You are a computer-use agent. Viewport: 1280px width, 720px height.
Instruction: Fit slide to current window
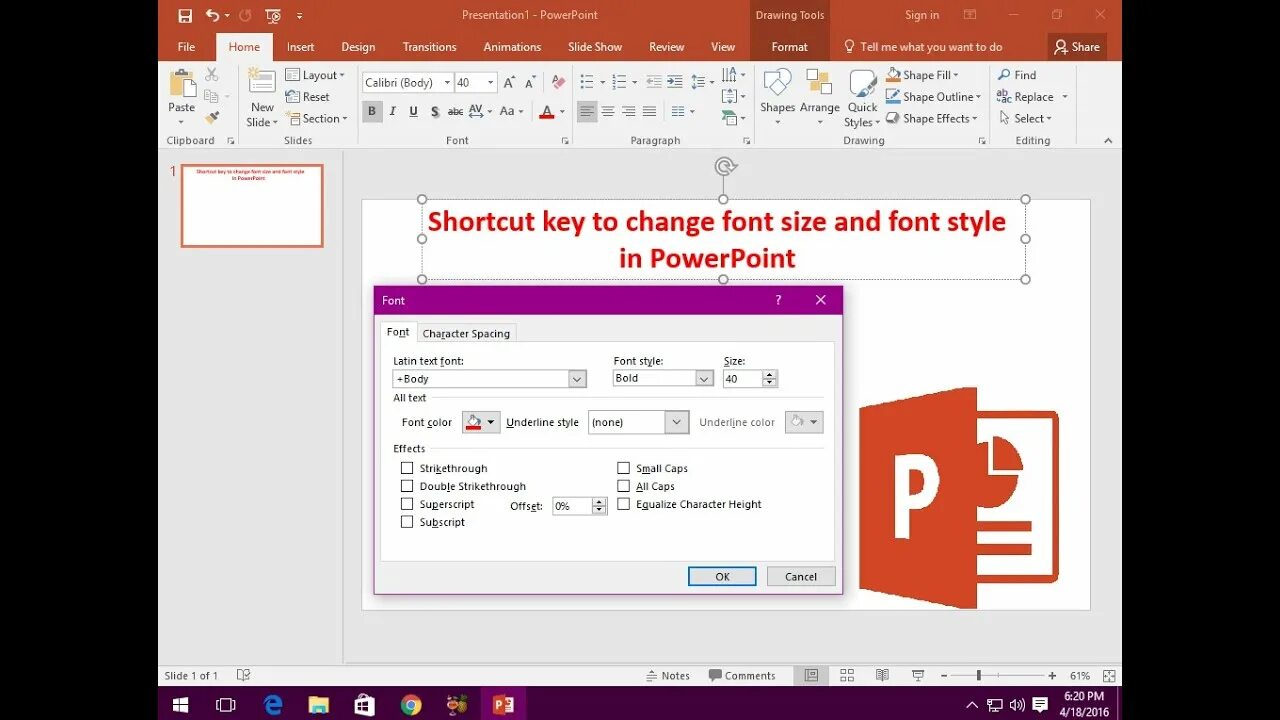1109,676
